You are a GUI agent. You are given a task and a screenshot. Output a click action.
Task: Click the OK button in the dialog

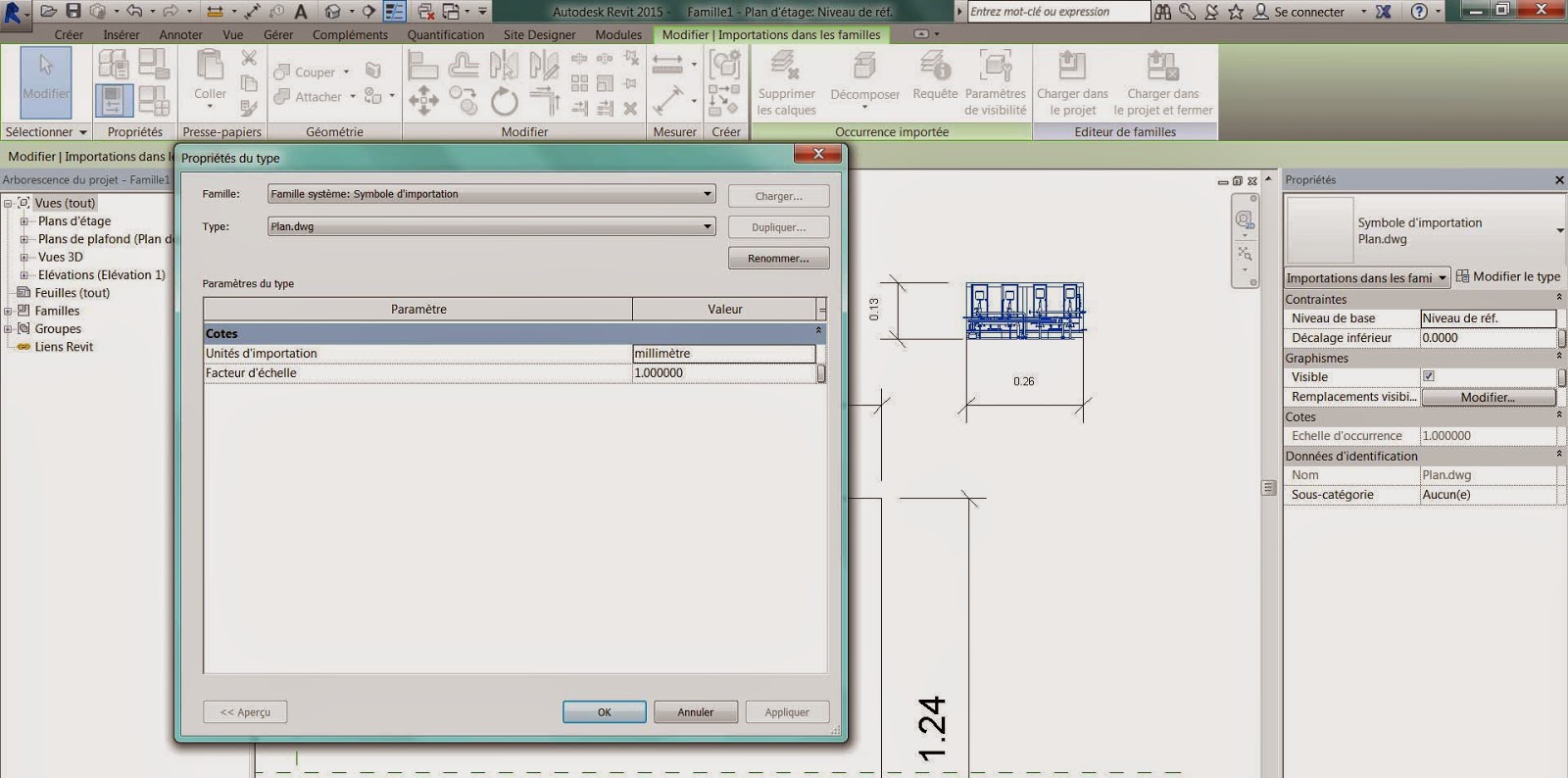point(604,712)
